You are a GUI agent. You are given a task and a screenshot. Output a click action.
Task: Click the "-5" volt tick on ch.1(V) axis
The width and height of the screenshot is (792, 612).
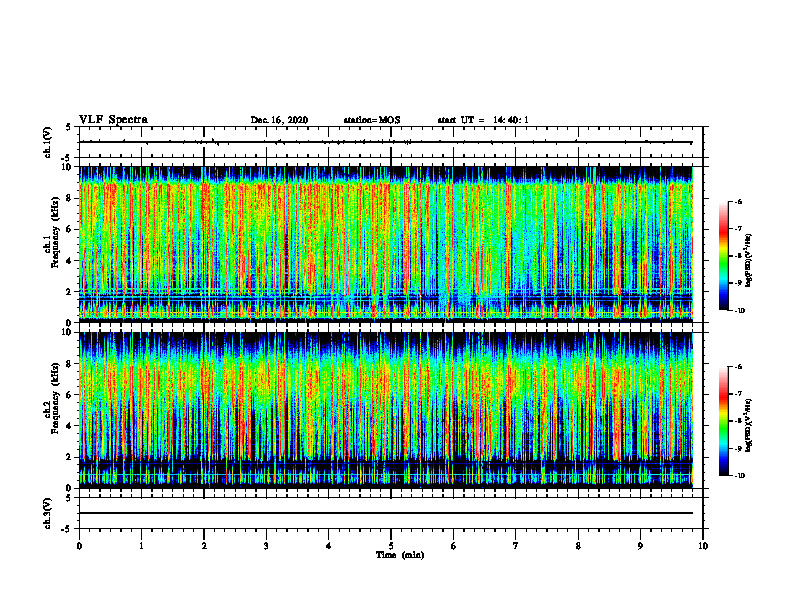67,158
